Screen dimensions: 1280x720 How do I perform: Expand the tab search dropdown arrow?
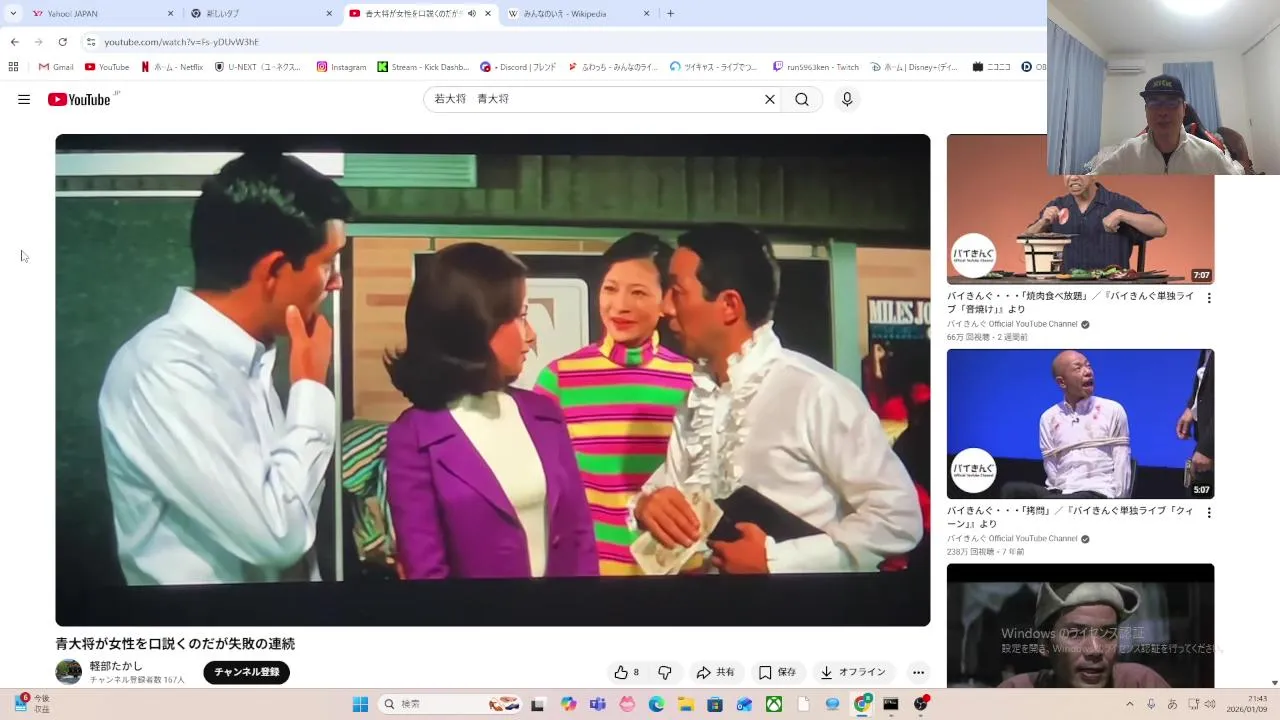click(13, 14)
